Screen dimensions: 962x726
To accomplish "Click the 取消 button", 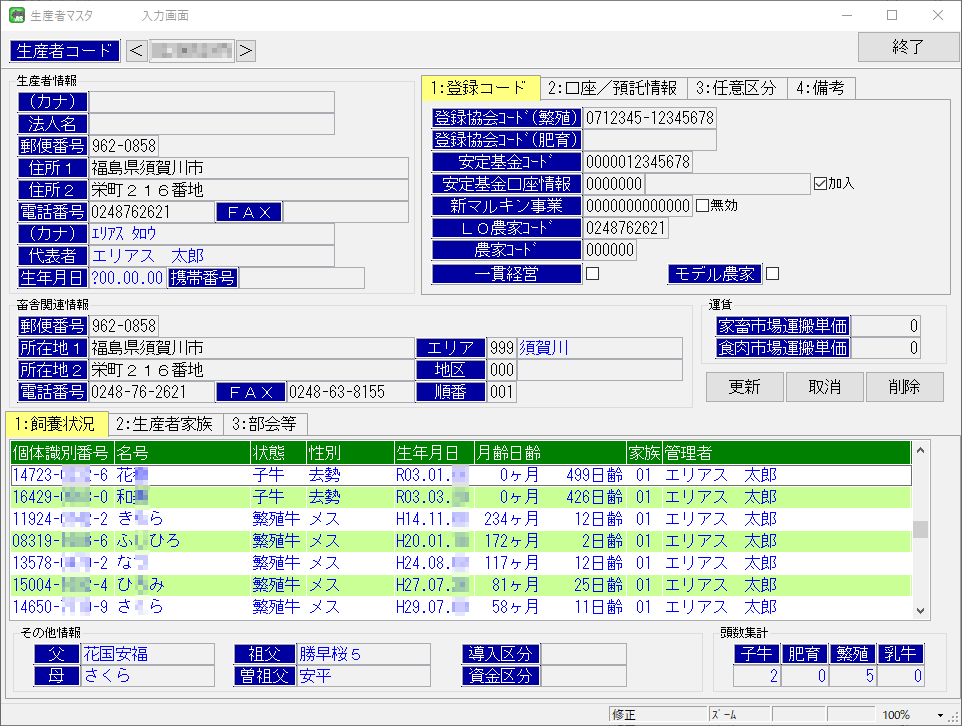I will (x=825, y=387).
